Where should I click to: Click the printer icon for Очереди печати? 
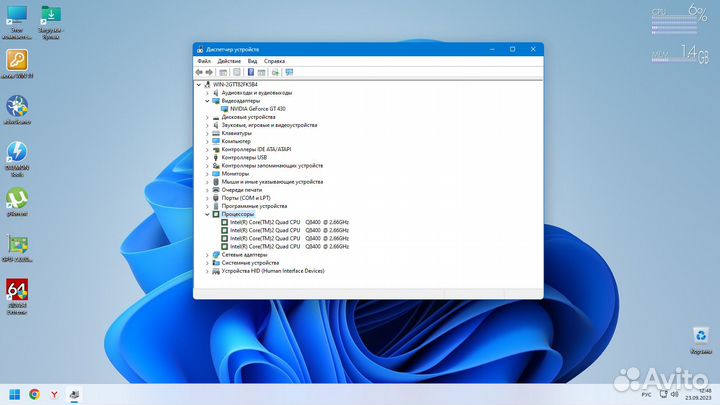click(216, 190)
